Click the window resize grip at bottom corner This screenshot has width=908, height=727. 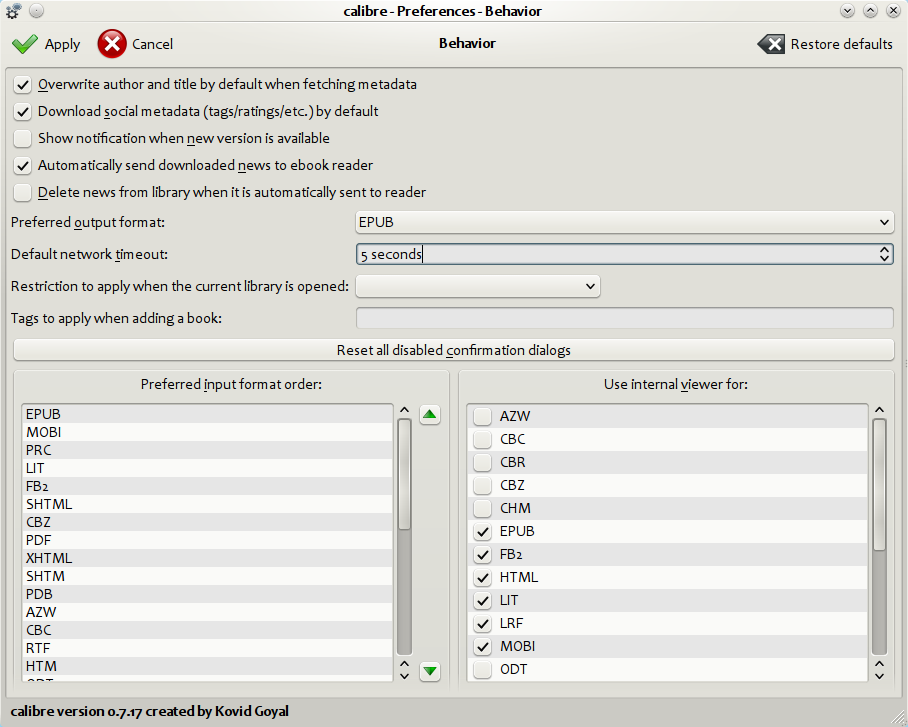(898, 717)
